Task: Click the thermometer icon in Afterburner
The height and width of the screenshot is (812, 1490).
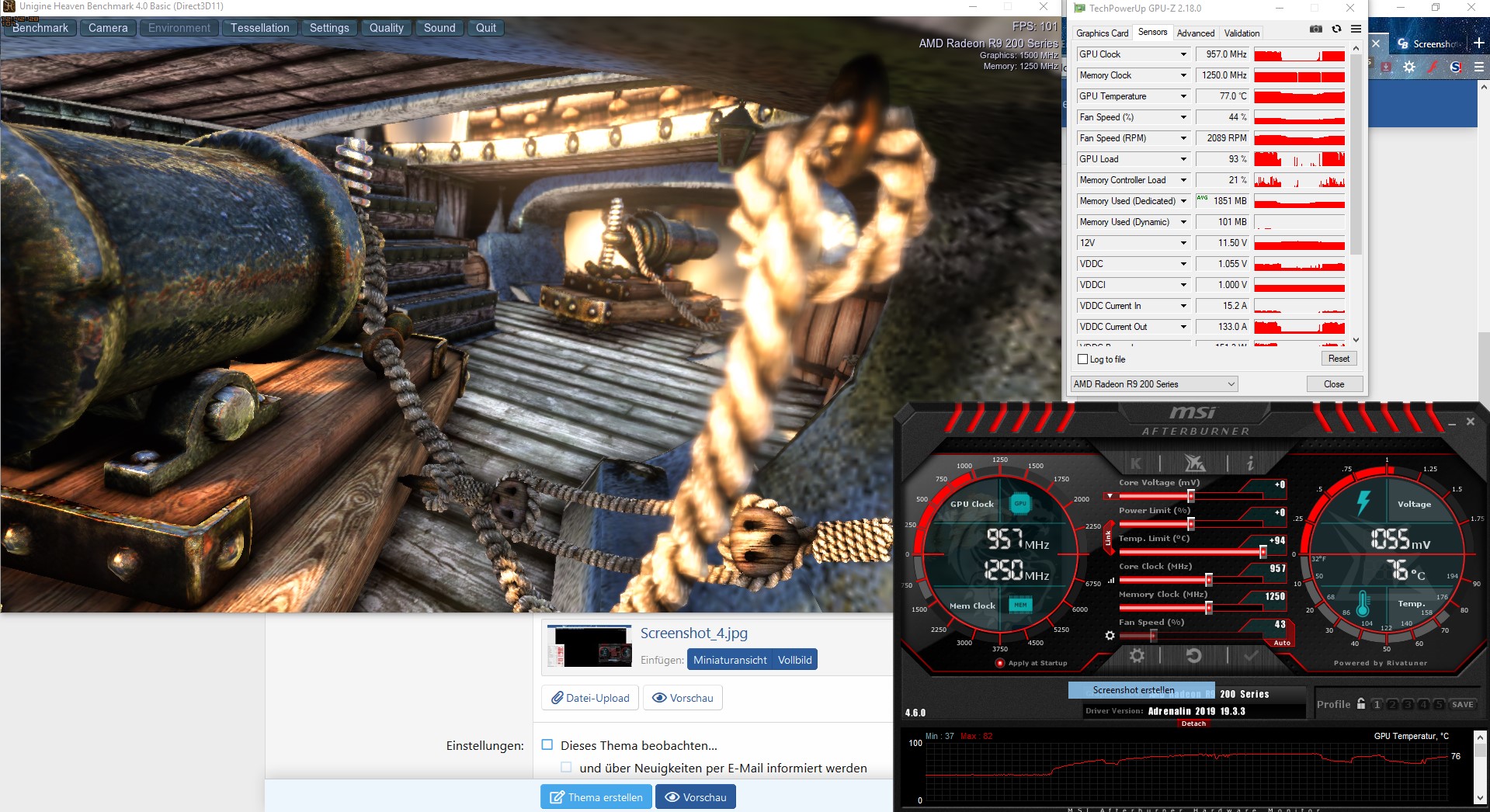Action: (x=1363, y=603)
